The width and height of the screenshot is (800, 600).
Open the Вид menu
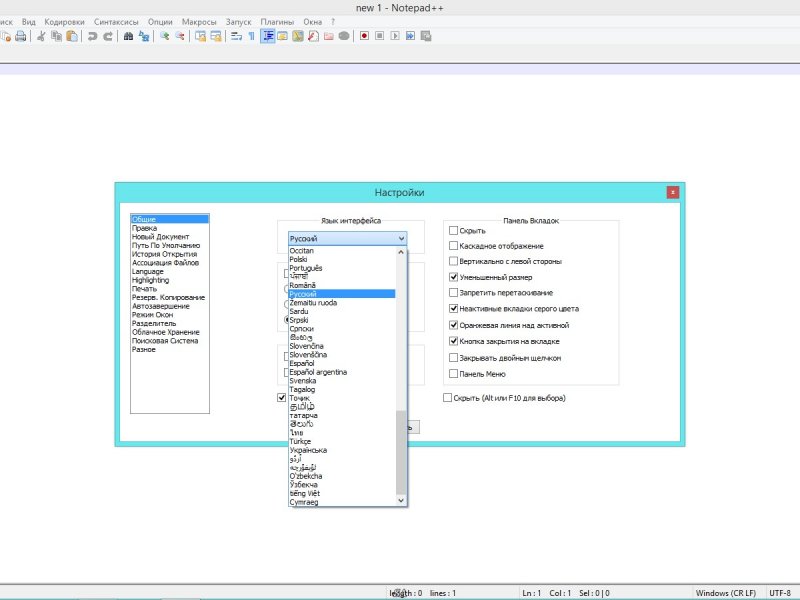[29, 22]
